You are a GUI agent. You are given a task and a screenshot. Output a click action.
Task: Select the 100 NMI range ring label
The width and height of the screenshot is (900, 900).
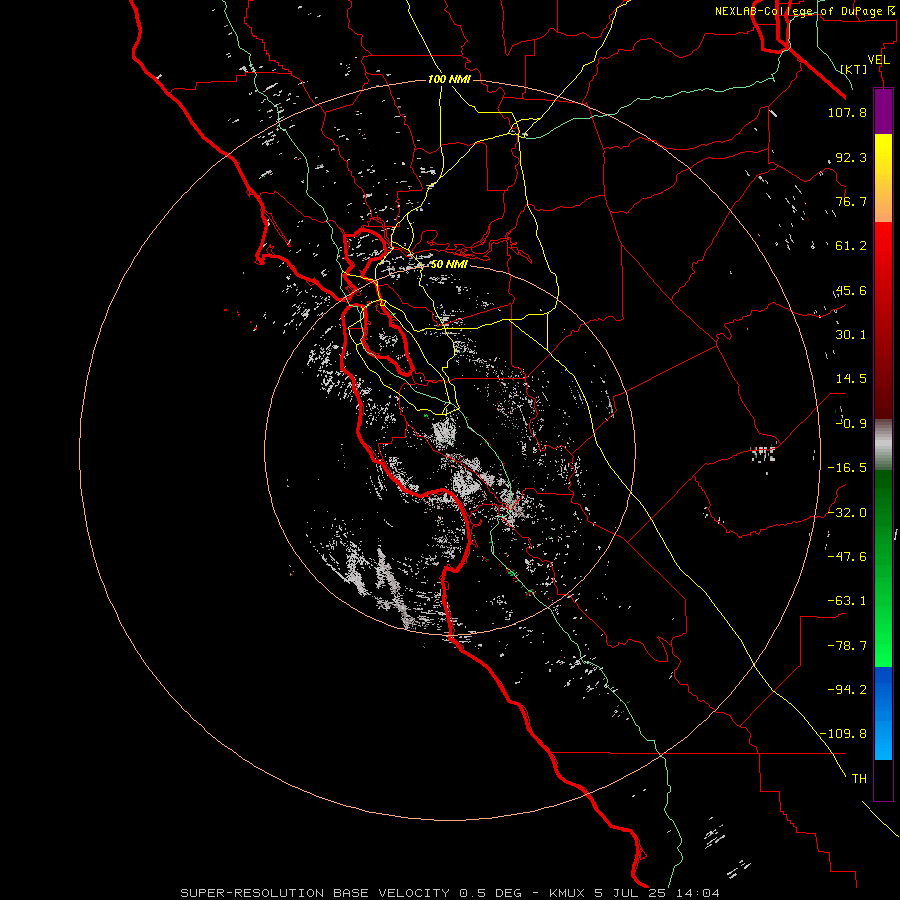(449, 79)
